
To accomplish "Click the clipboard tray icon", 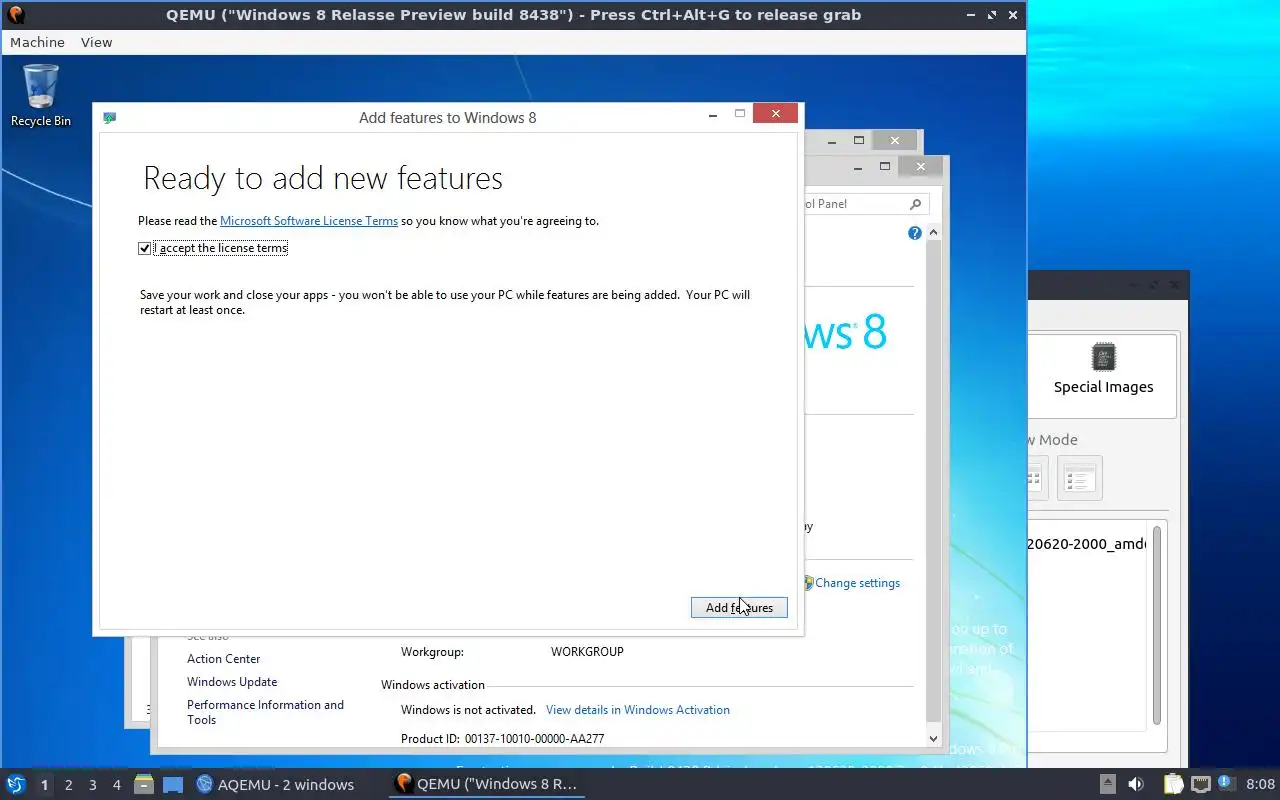I will pyautogui.click(x=1173, y=784).
